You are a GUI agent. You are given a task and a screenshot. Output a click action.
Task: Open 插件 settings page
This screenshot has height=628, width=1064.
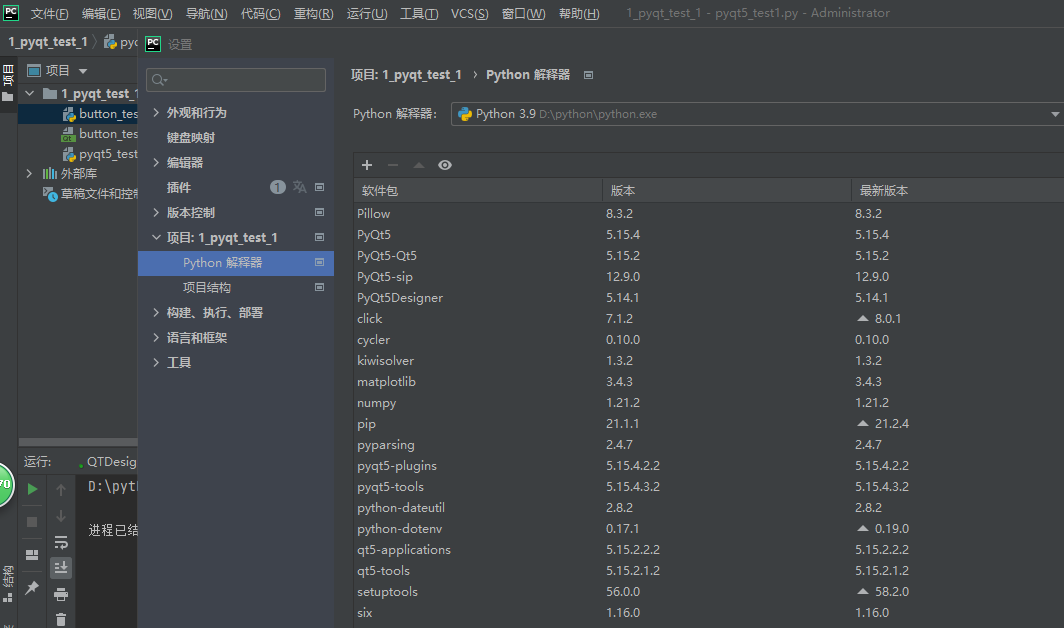(178, 187)
